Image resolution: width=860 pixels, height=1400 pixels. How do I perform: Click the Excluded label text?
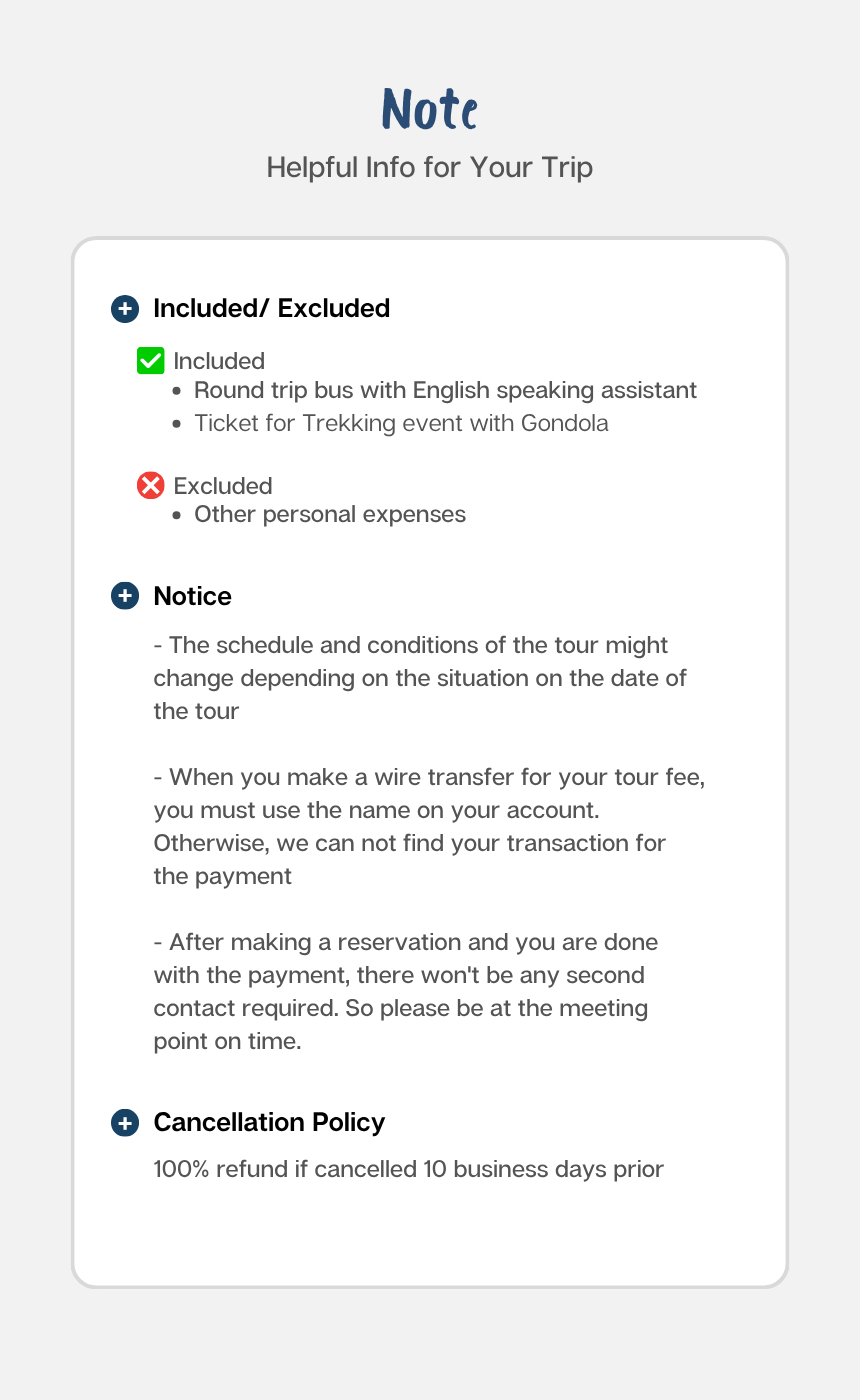pyautogui.click(x=223, y=486)
